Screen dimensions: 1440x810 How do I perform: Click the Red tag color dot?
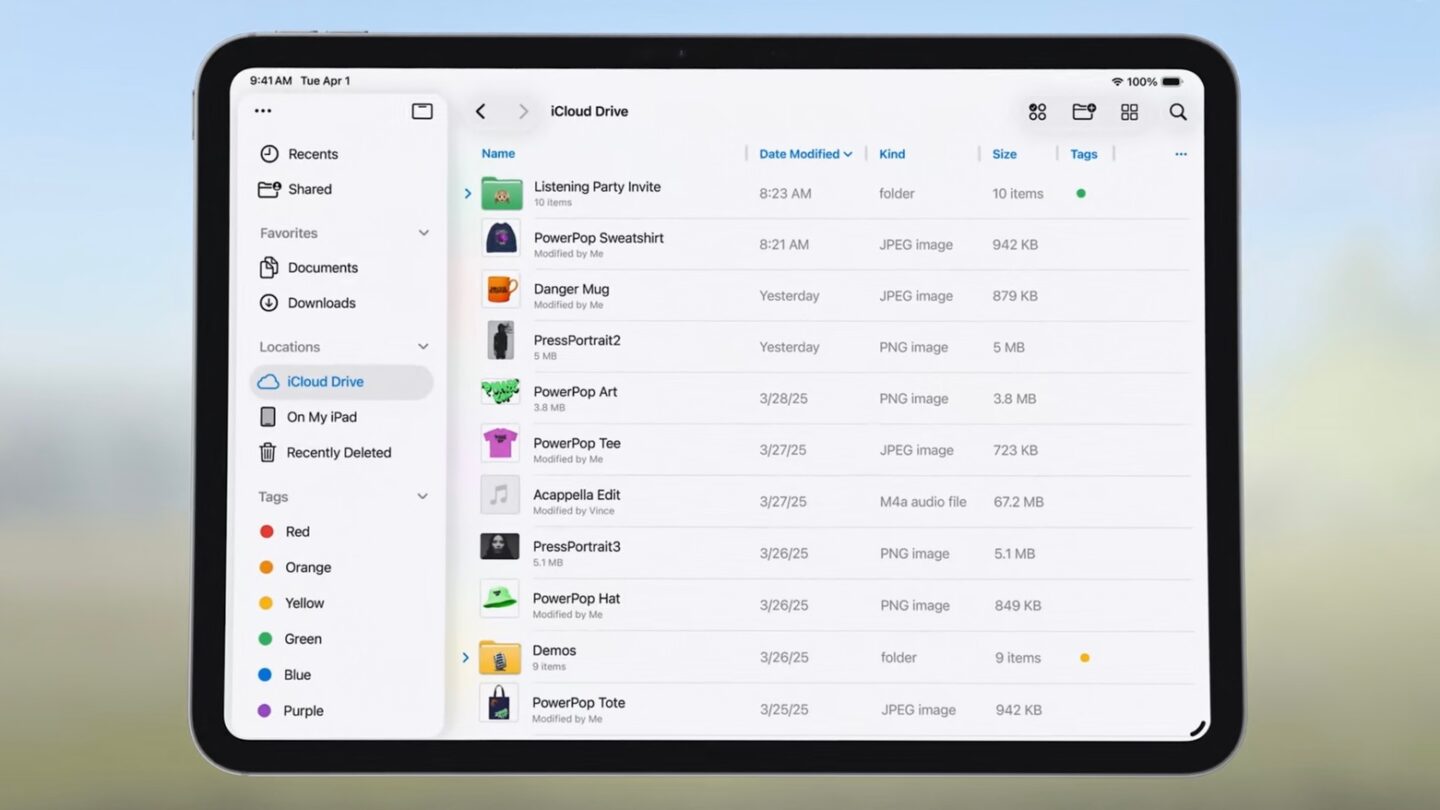(265, 531)
